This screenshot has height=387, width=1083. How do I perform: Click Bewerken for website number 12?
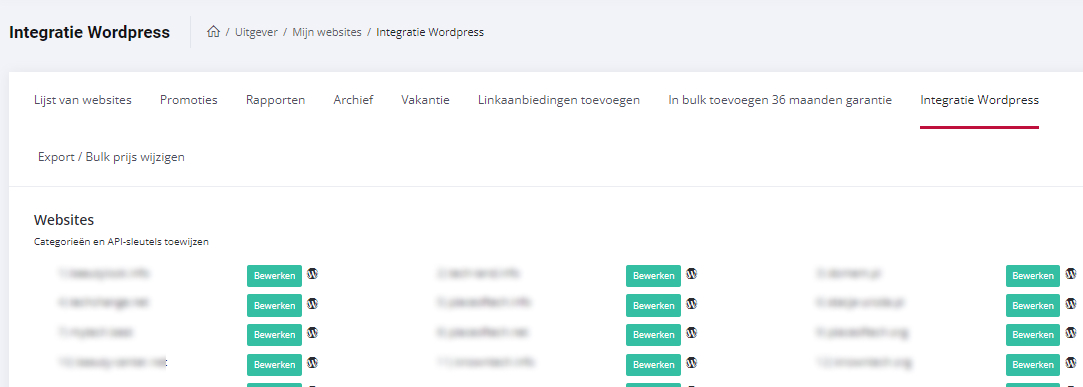tap(1033, 365)
